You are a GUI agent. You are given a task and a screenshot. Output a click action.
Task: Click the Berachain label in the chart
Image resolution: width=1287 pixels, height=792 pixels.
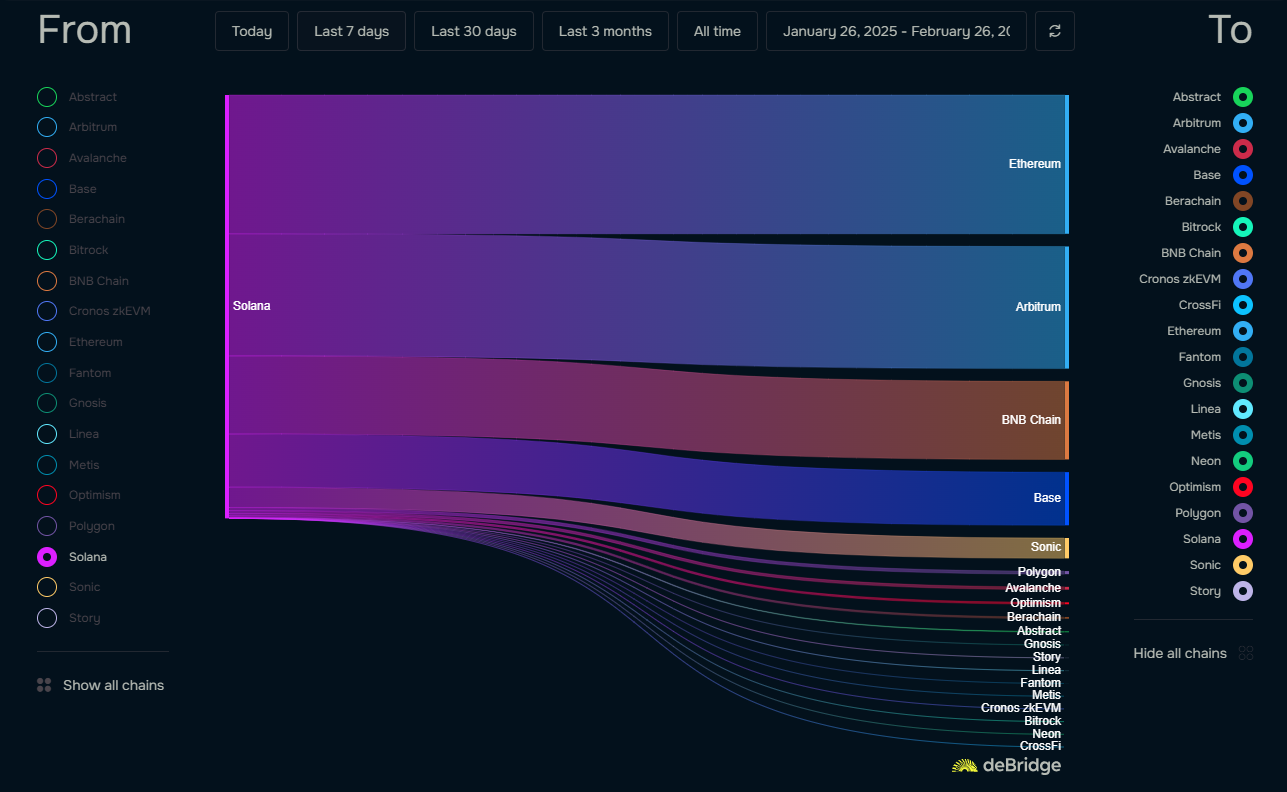pos(1034,617)
